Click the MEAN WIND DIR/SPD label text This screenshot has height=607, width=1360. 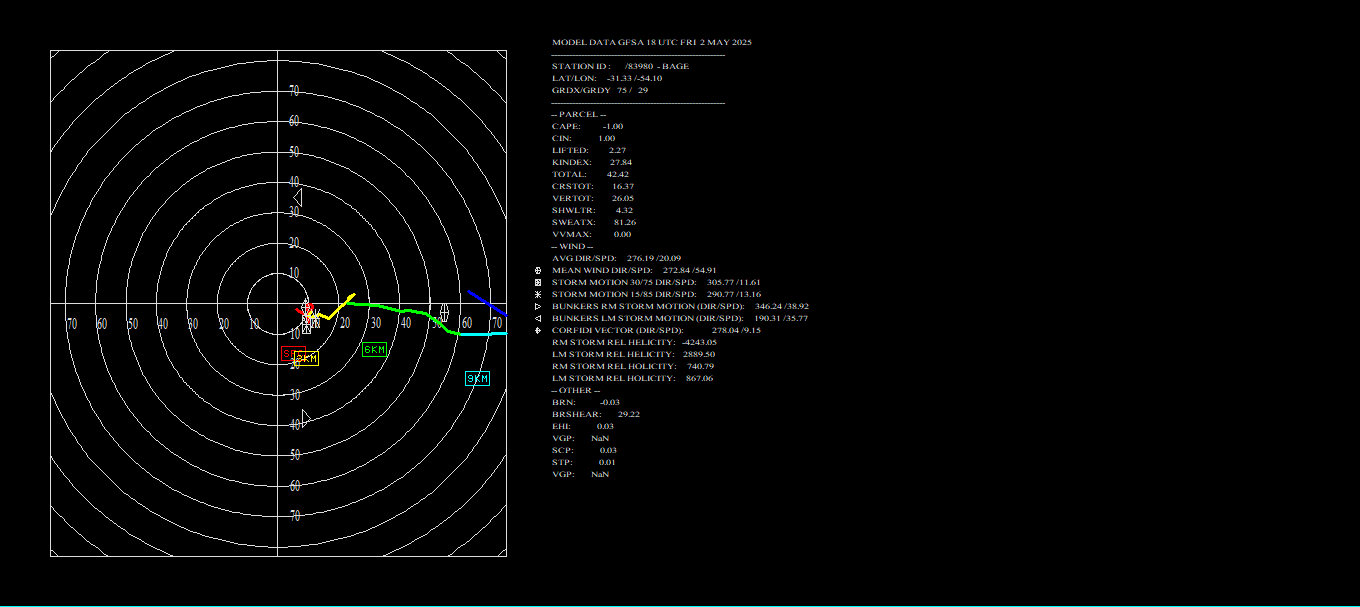point(602,270)
